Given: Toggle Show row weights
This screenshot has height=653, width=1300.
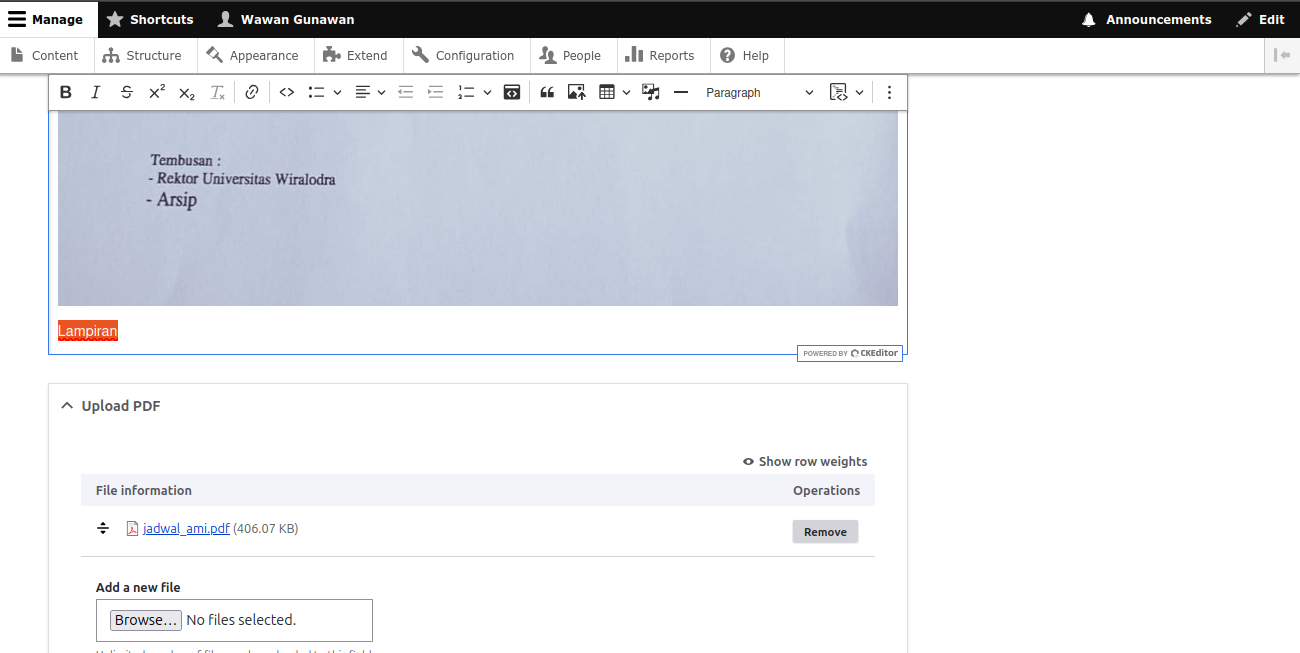Looking at the screenshot, I should tap(805, 461).
